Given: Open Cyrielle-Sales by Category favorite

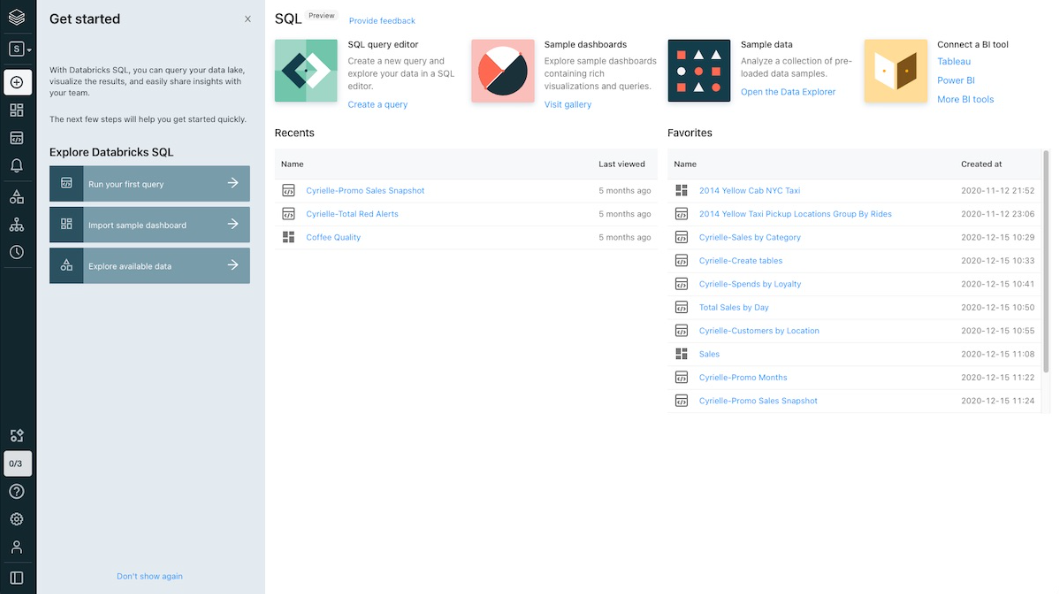Looking at the screenshot, I should 750,238.
